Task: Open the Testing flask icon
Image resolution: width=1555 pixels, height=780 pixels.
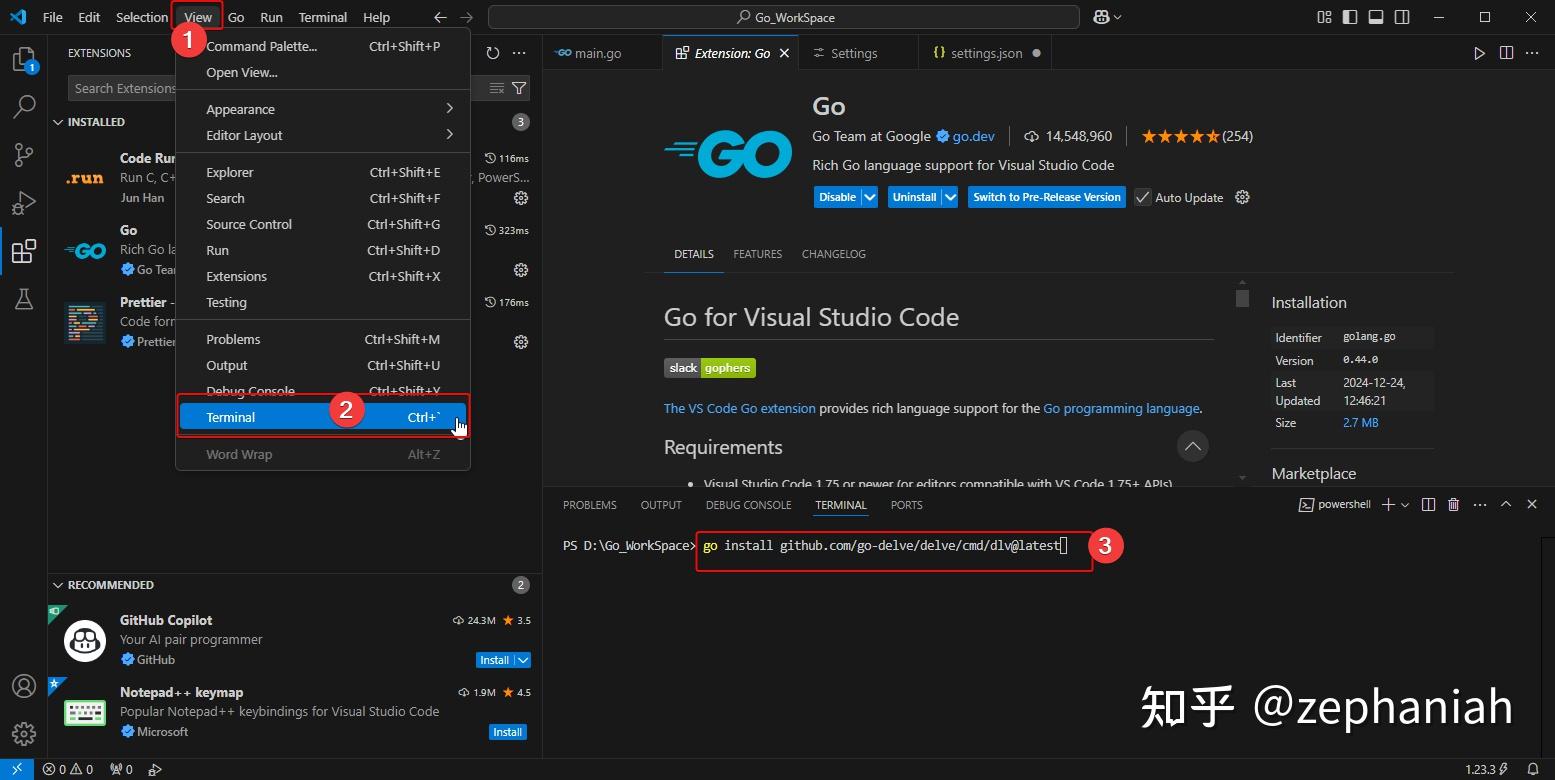Action: pos(24,299)
